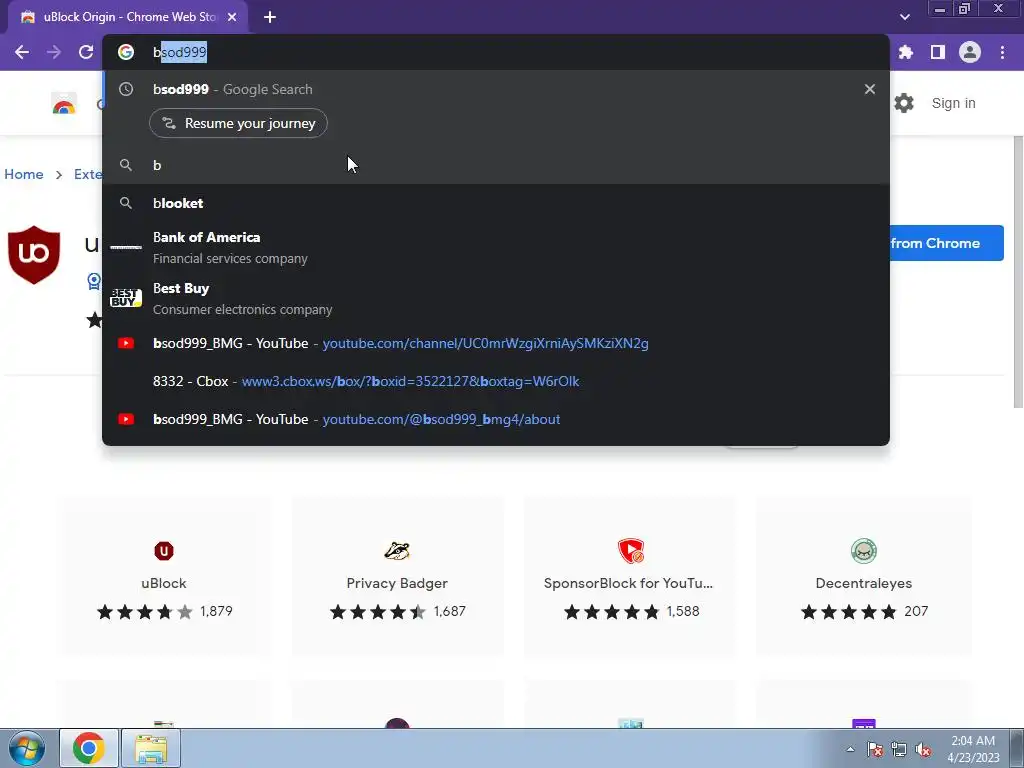1024x768 pixels.
Task: Go to Home breadcrumb
Action: [24, 174]
